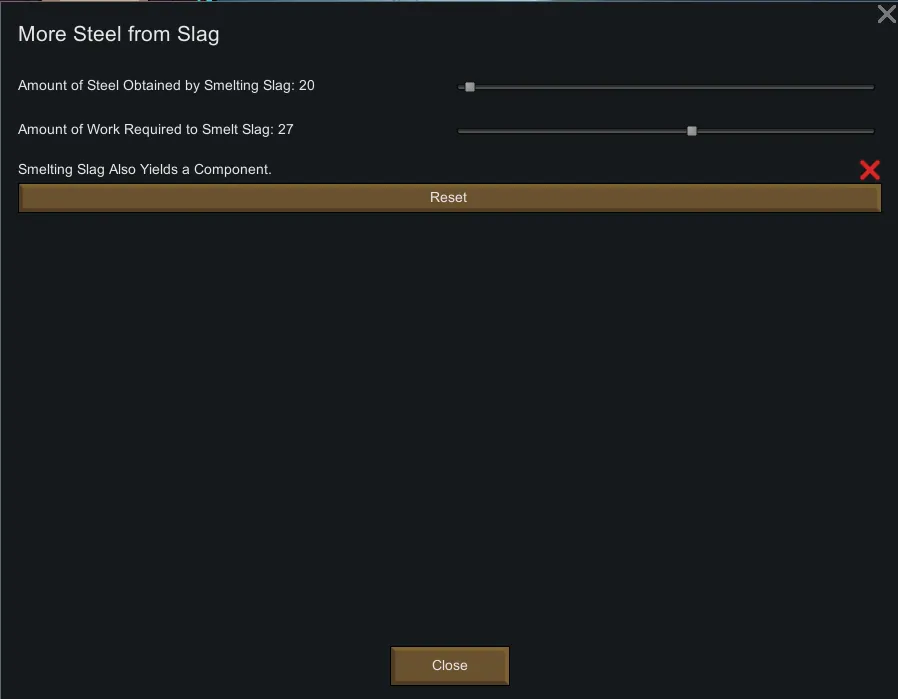Screen dimensions: 898x699
Task: Click the 'More Steel from Slag' title
Action: 118,34
